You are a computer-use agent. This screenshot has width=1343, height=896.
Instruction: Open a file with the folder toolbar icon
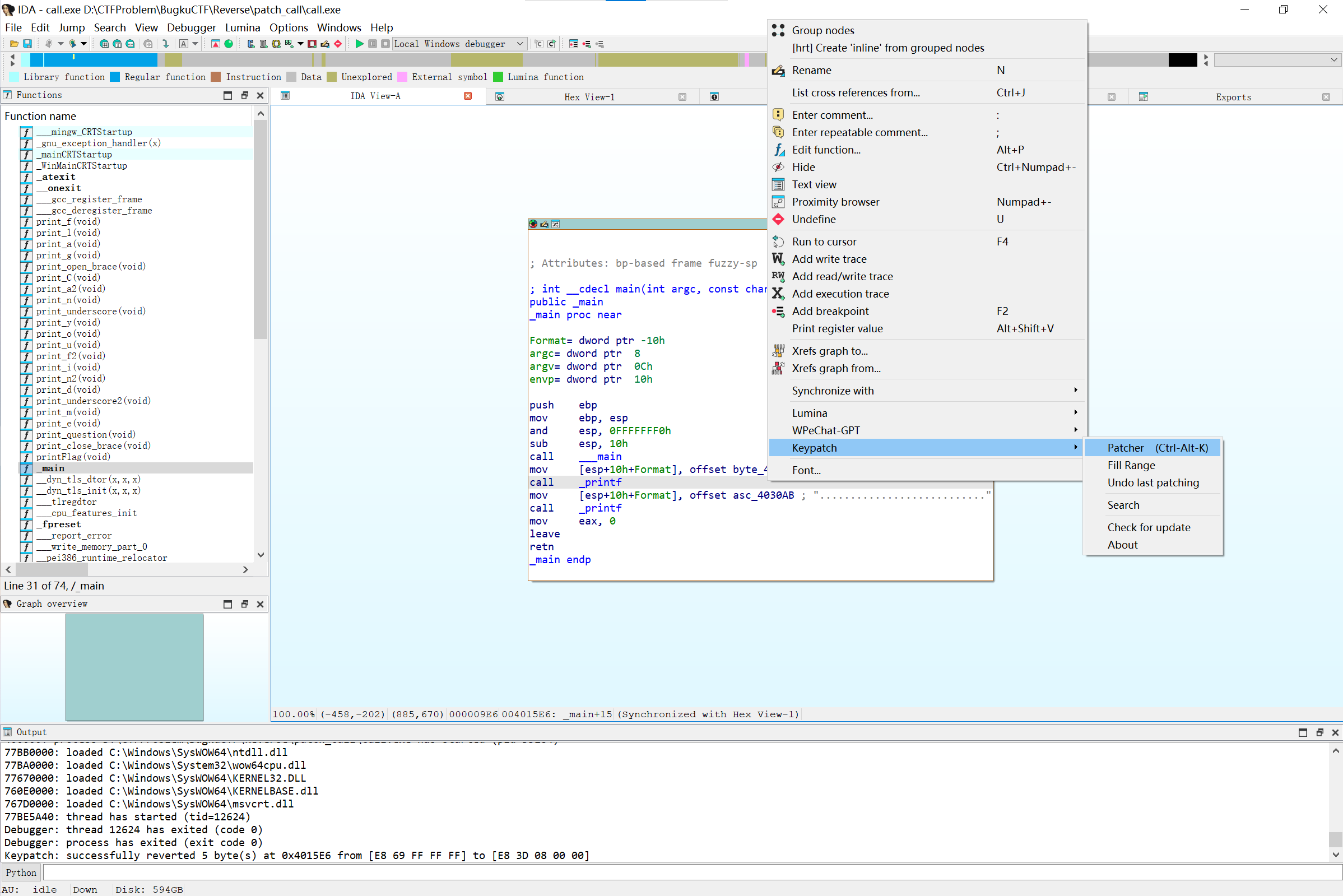[x=14, y=44]
